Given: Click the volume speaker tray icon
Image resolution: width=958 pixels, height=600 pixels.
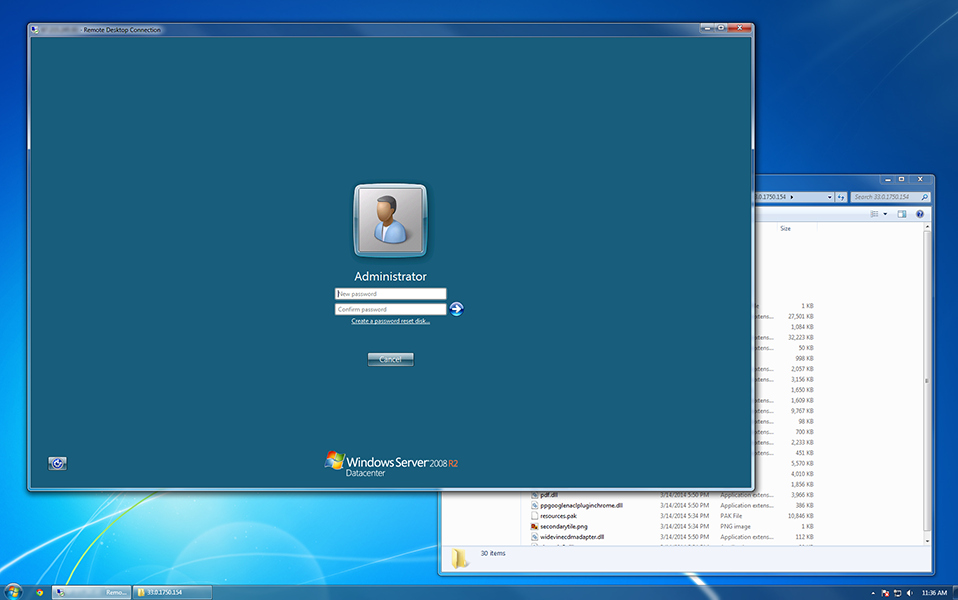Looking at the screenshot, I should (x=909, y=593).
